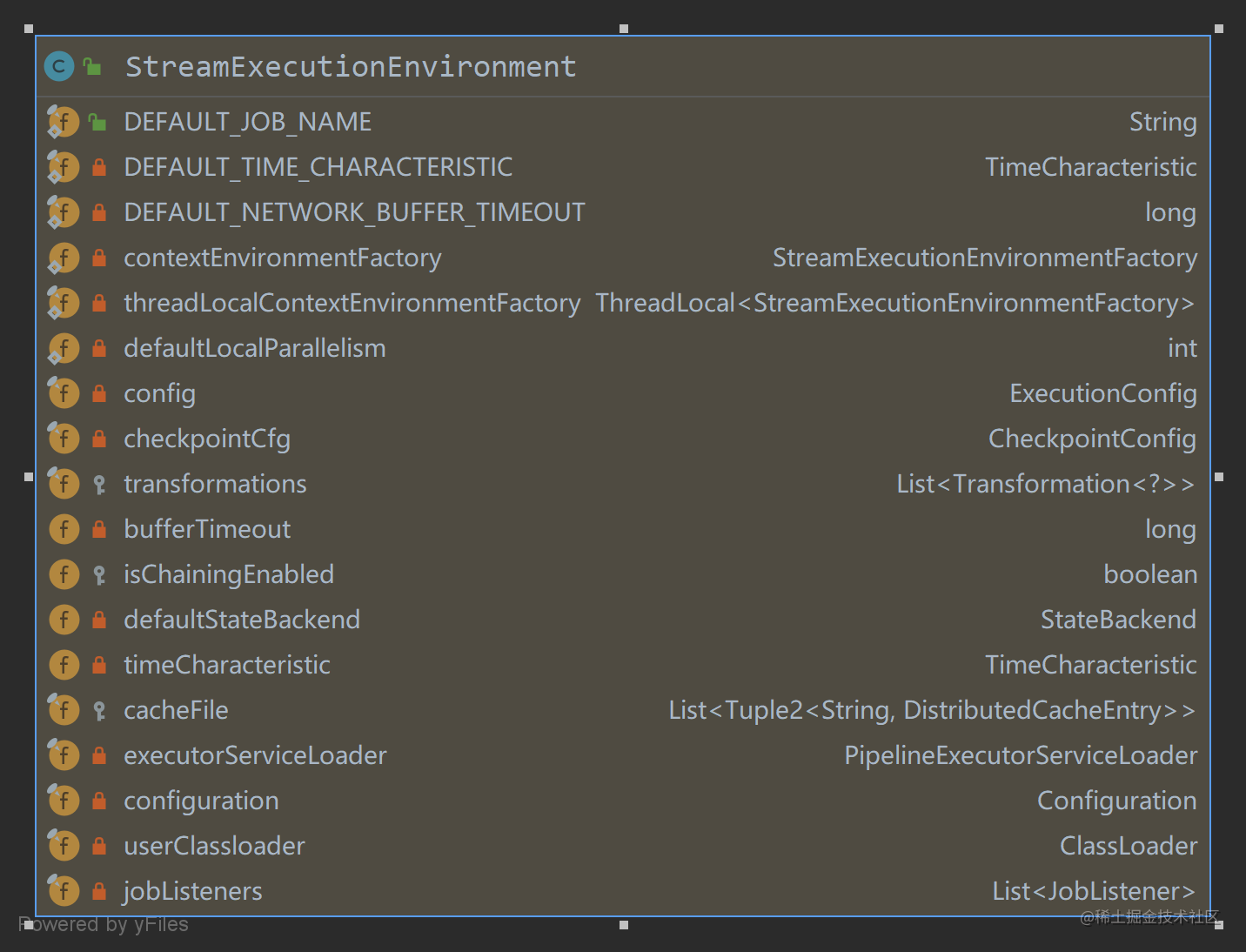Screen dimensions: 1246x952
Task: Click the ClassLoader type label
Action: click(1129, 846)
